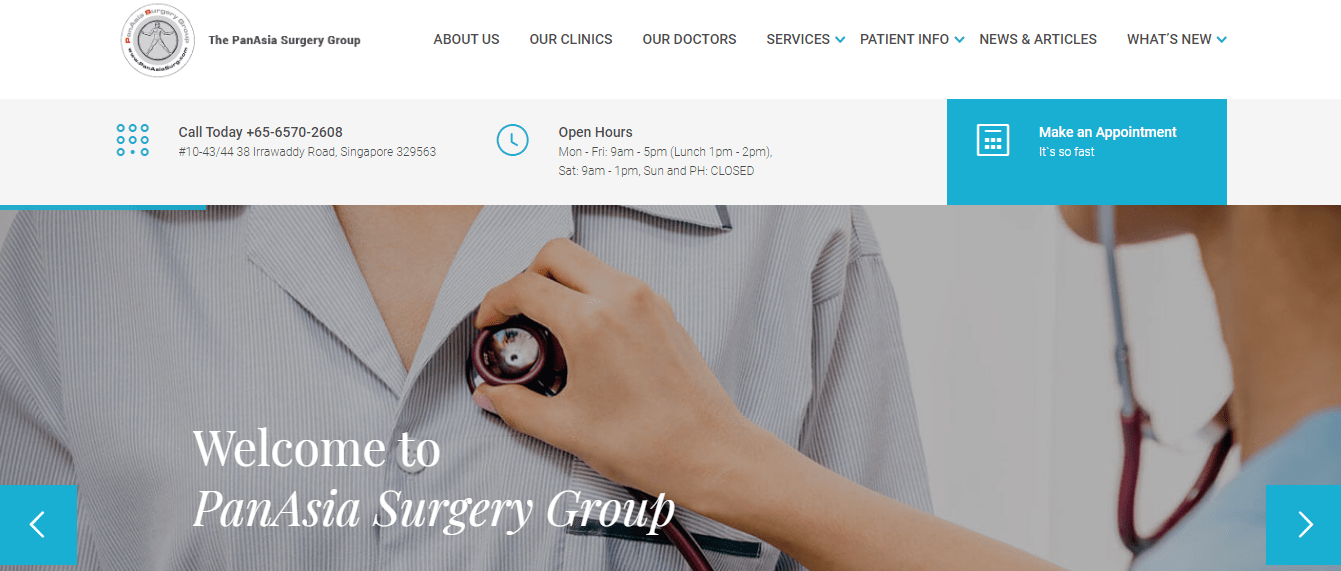Expand the Services dropdown chevron
1341x571 pixels.
(x=840, y=40)
